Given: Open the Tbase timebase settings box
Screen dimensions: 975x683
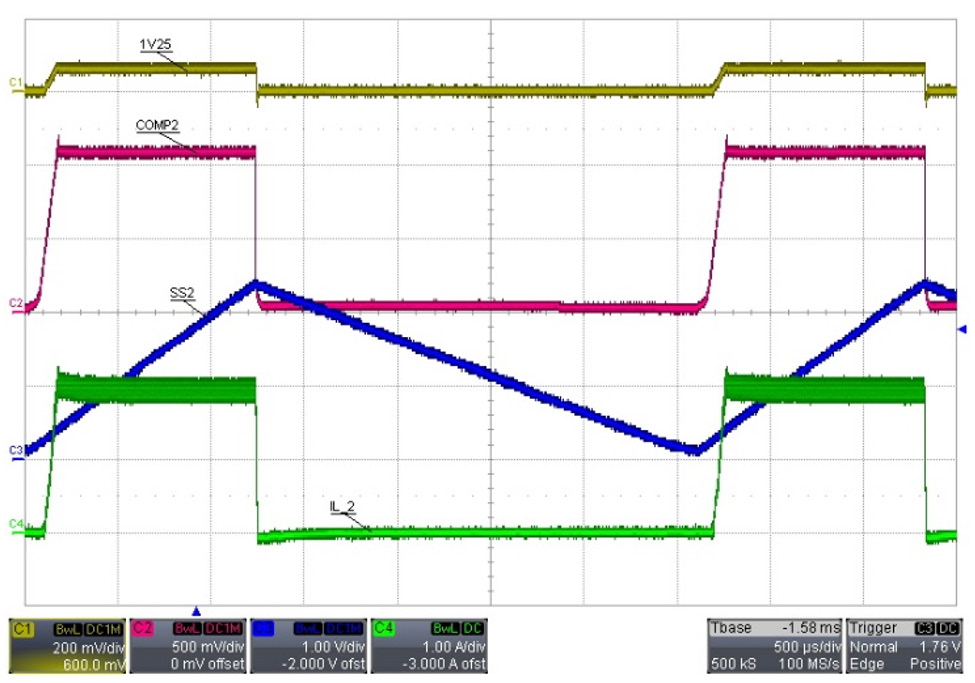Looking at the screenshot, I should point(773,647).
